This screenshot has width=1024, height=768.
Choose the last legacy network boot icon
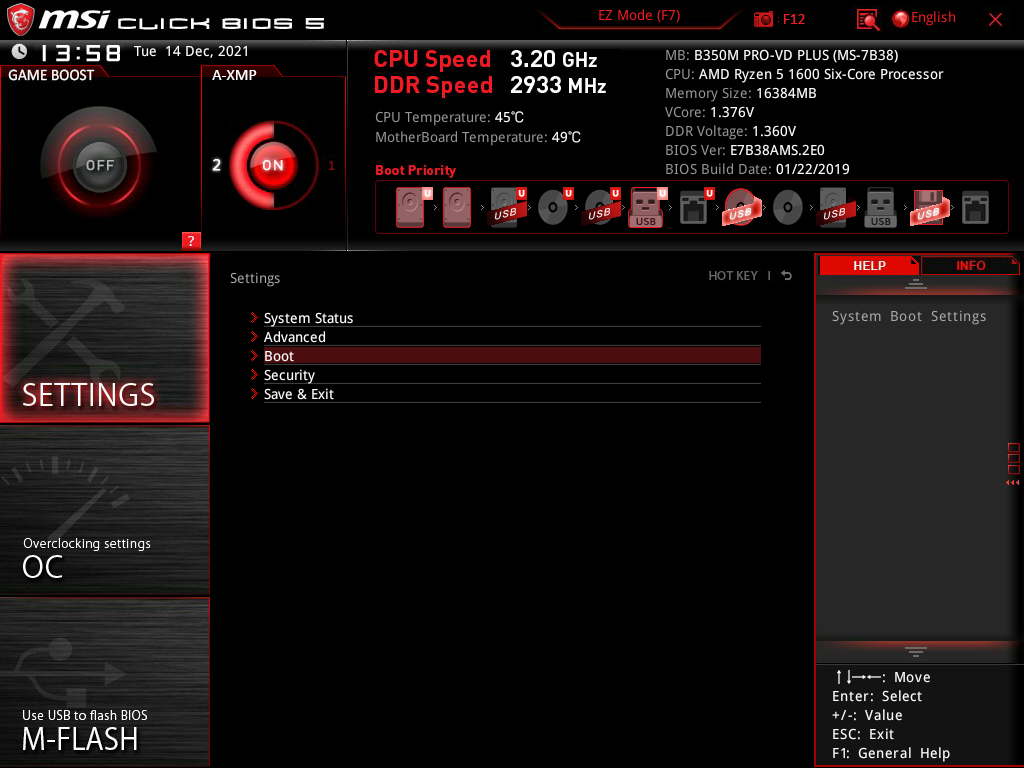[x=976, y=208]
